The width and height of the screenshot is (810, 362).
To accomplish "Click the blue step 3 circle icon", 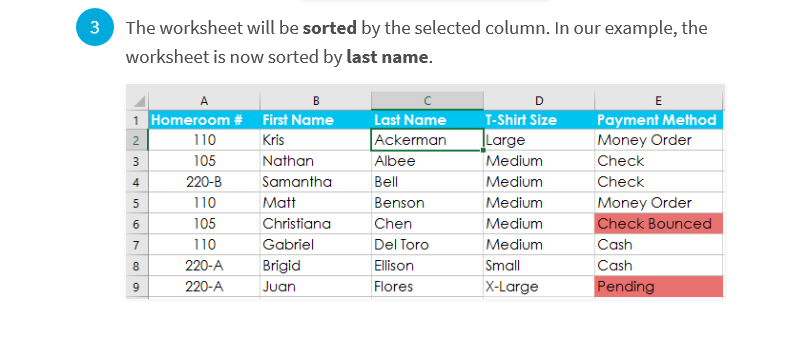I will click(x=95, y=27).
